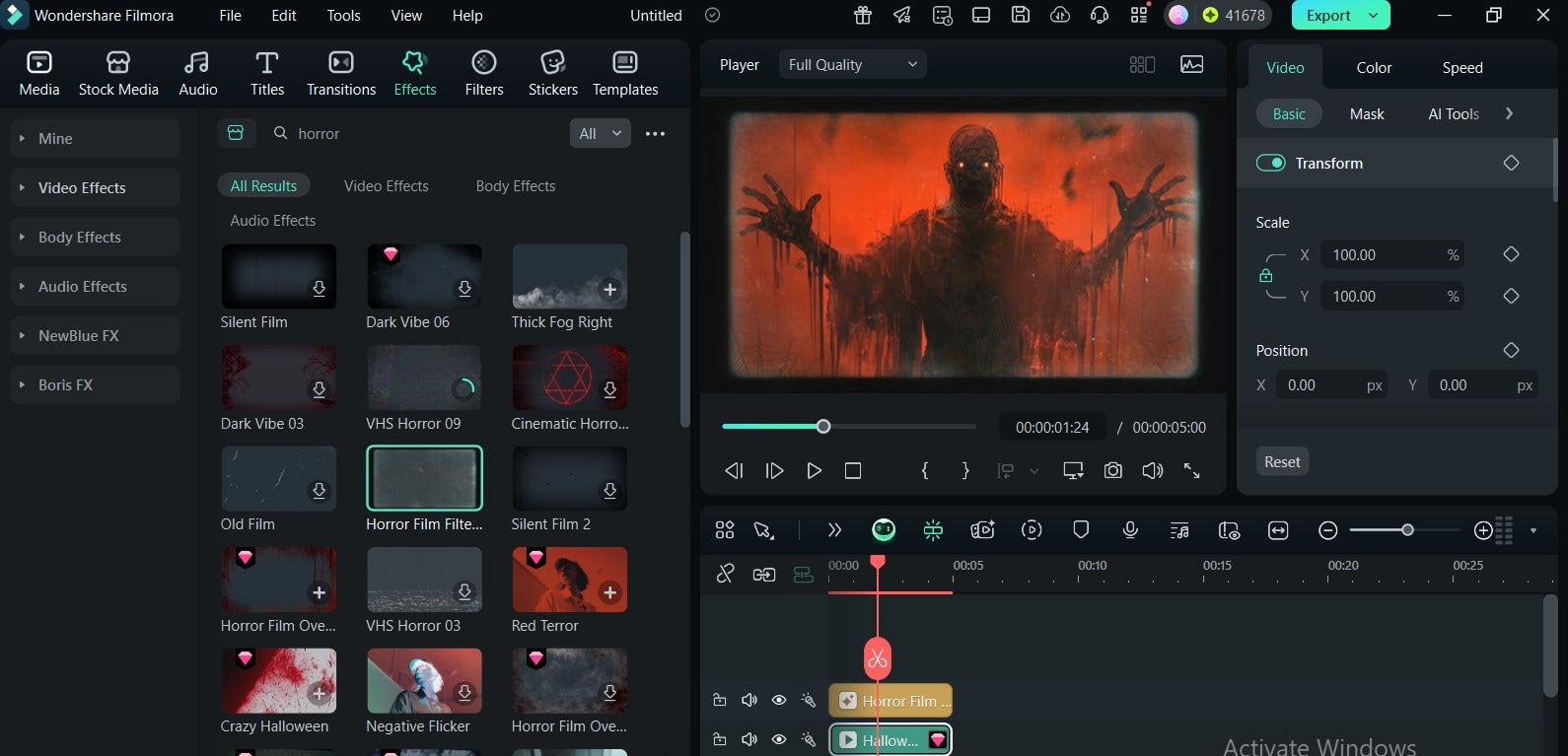Toggle Position keyframe diamond
The height and width of the screenshot is (756, 1568).
click(1511, 350)
